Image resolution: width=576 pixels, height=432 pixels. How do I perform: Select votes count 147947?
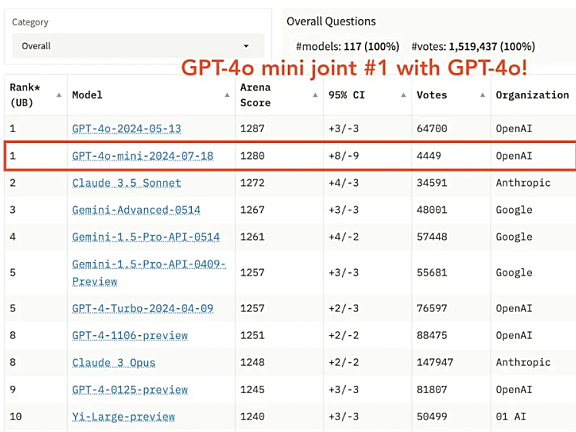click(435, 363)
